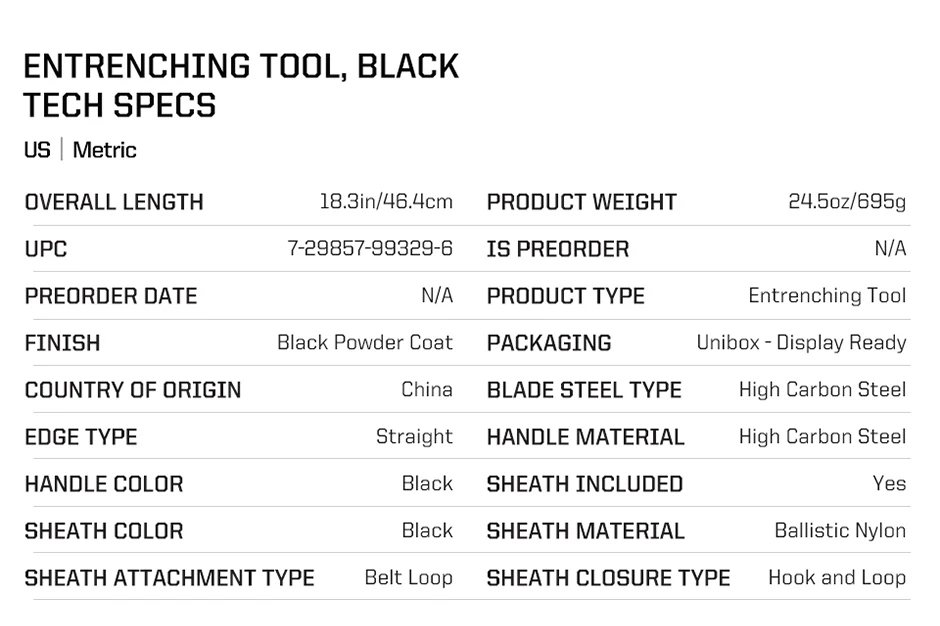940x626 pixels.
Task: Click the Hook and Loop closure value
Action: (x=837, y=577)
